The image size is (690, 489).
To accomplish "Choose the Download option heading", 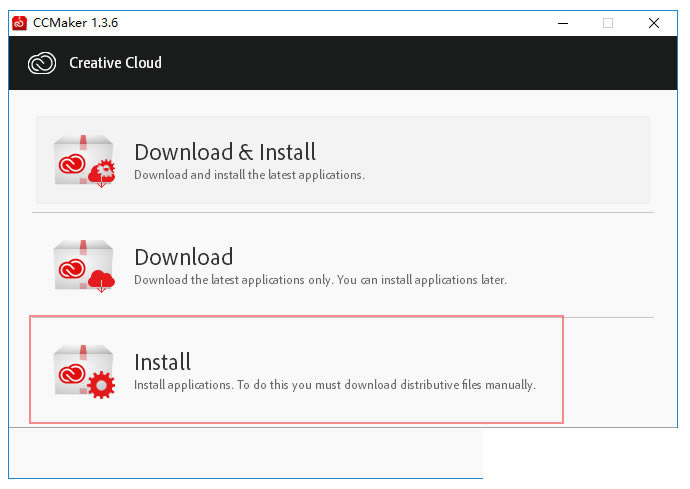I will coord(184,257).
